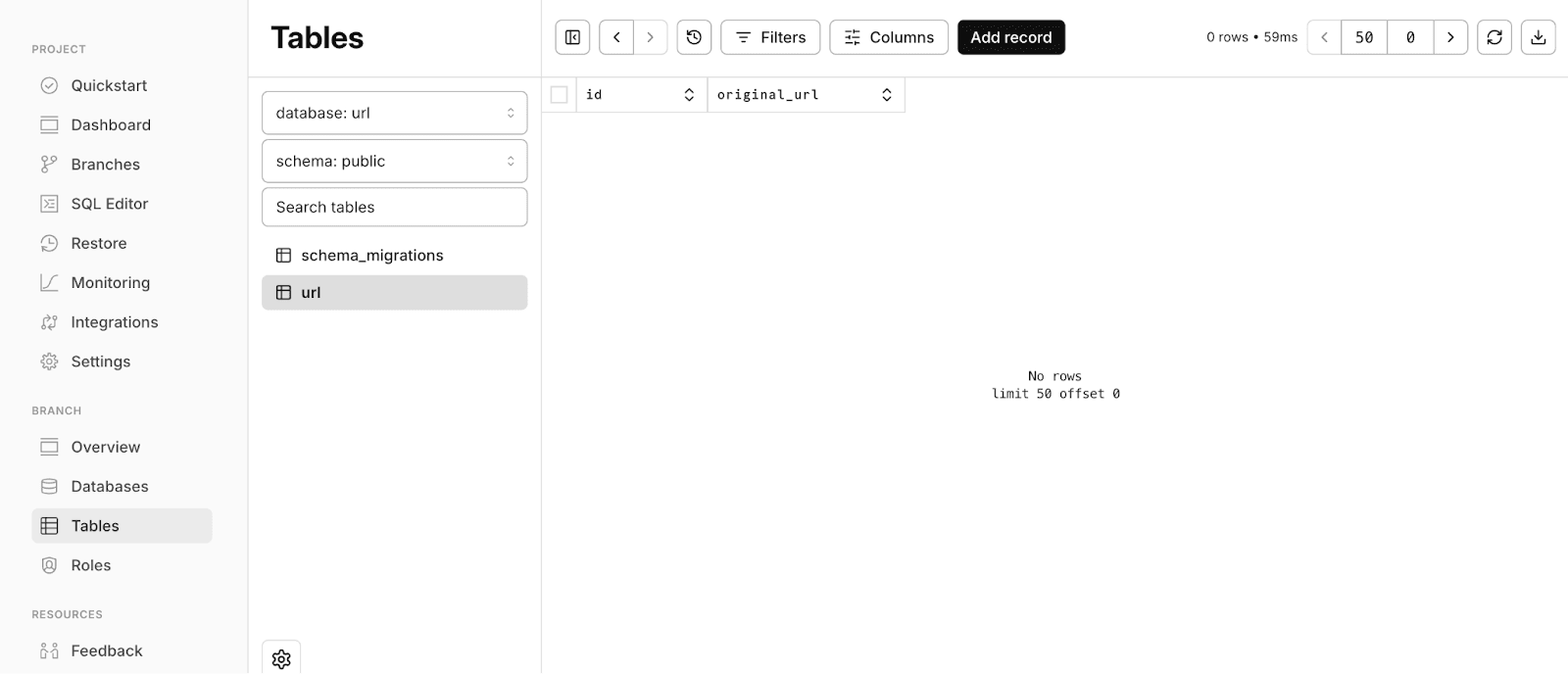Screen dimensions: 1568x674
Task: Go to next page of rows
Action: click(x=1450, y=37)
